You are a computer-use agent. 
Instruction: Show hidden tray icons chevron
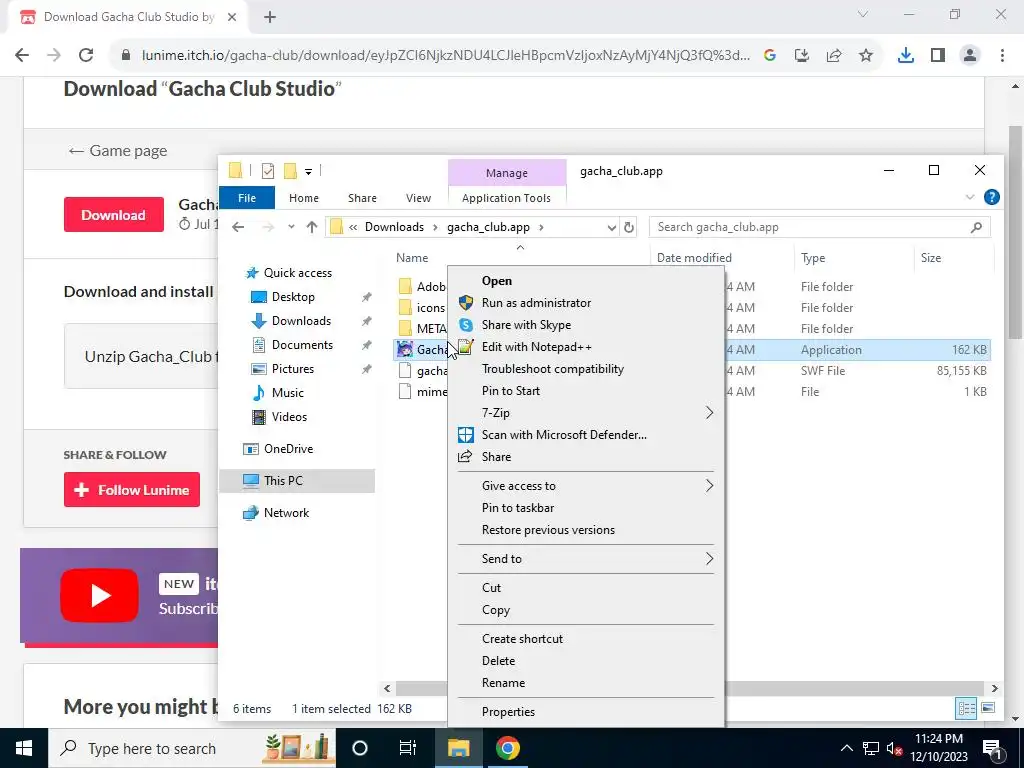pos(846,748)
